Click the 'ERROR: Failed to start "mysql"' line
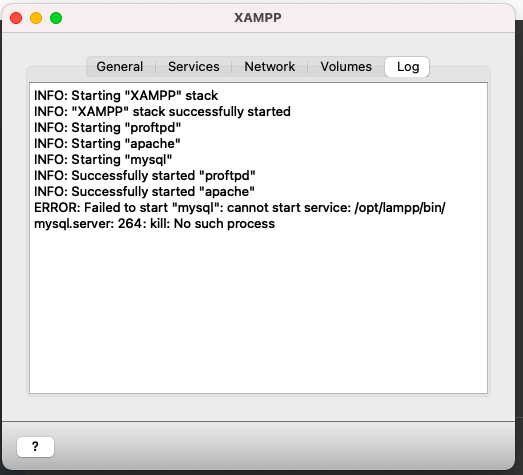Screen dimensions: 523x475 click(240, 208)
